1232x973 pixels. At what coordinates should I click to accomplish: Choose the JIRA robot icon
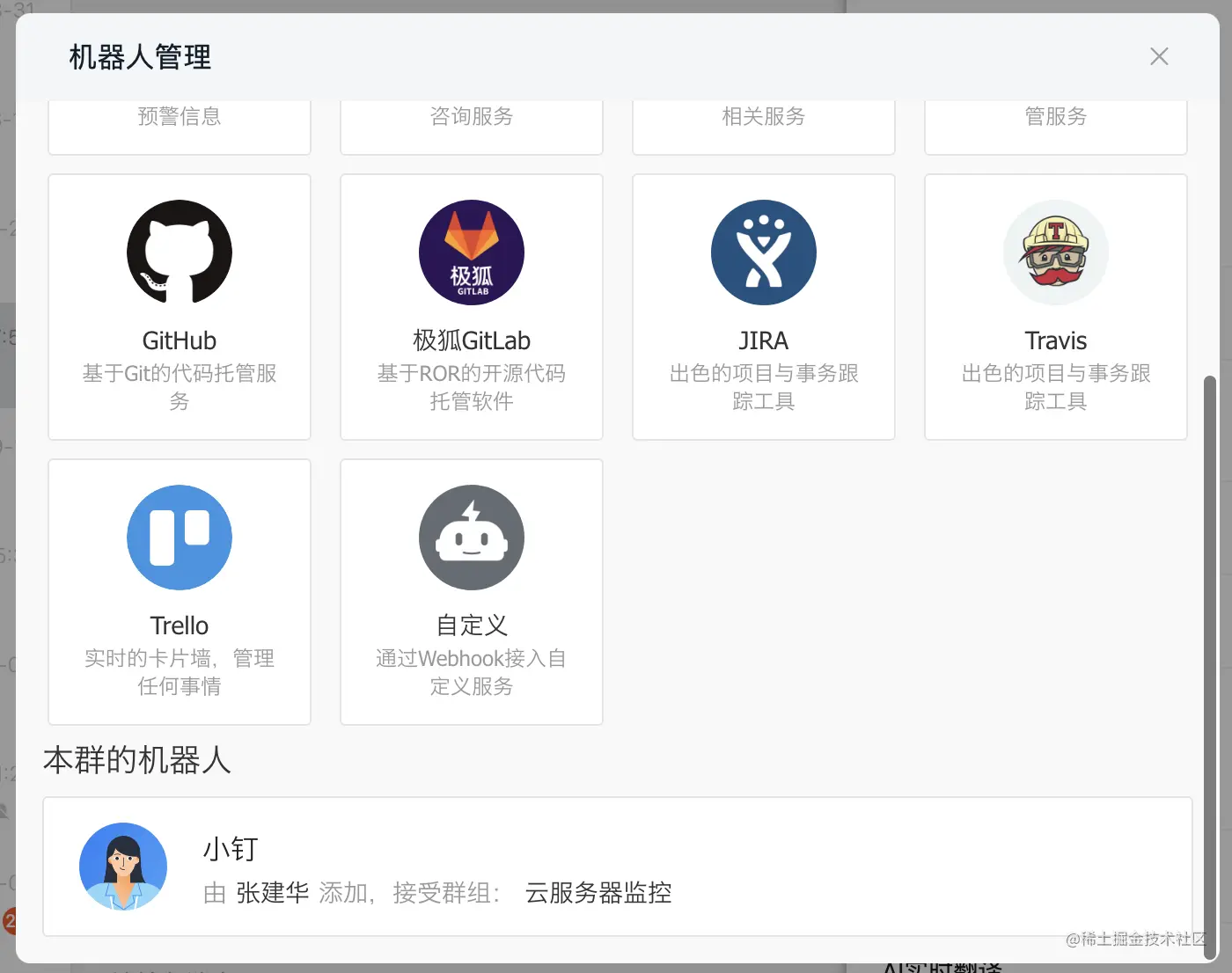point(764,252)
